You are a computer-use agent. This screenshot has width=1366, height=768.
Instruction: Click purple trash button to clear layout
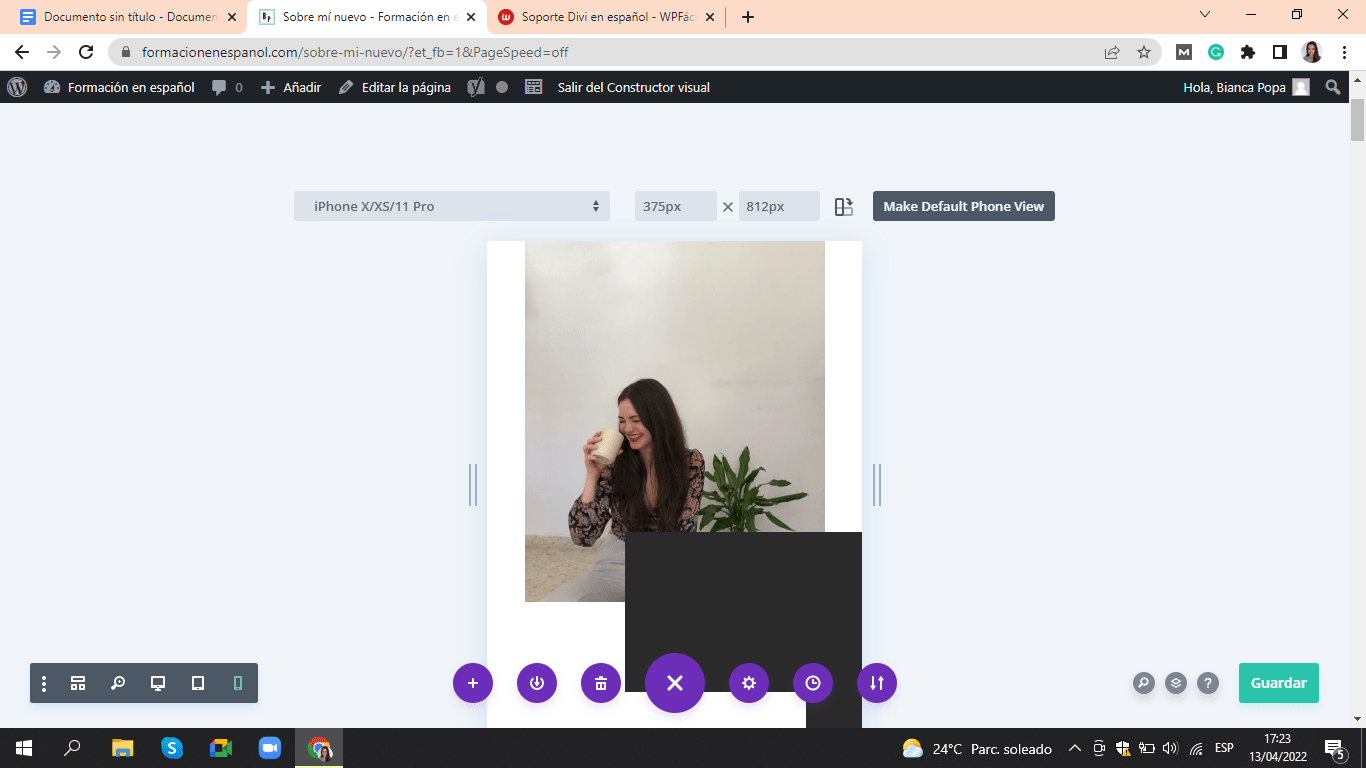pos(601,683)
